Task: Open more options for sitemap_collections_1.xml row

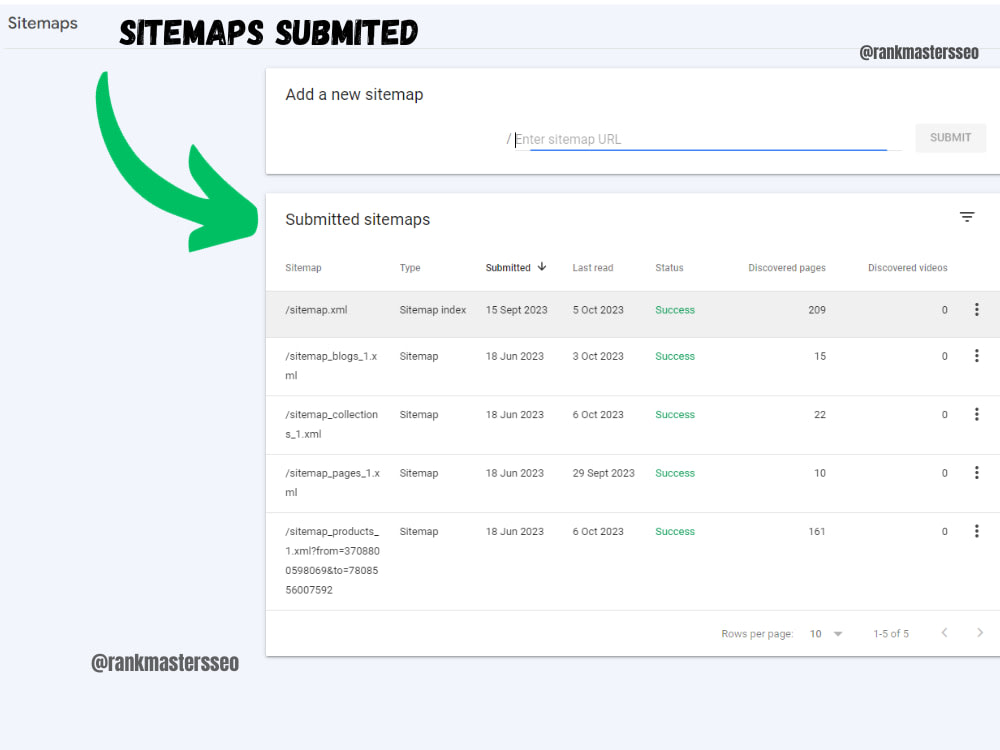Action: (x=976, y=415)
